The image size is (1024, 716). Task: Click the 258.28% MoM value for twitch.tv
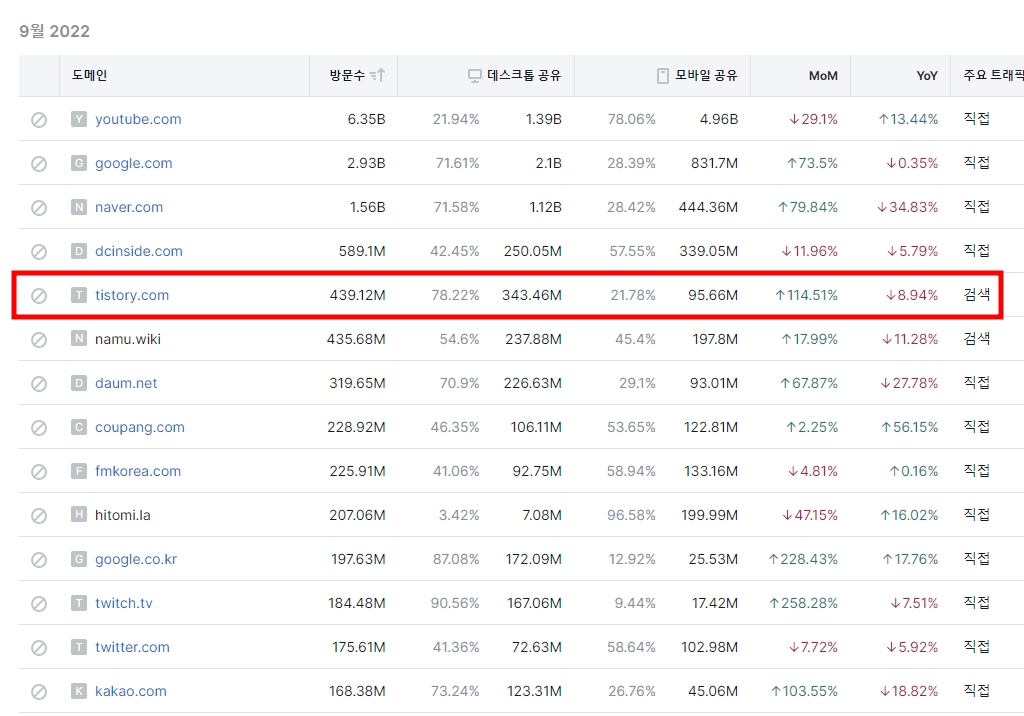[803, 603]
